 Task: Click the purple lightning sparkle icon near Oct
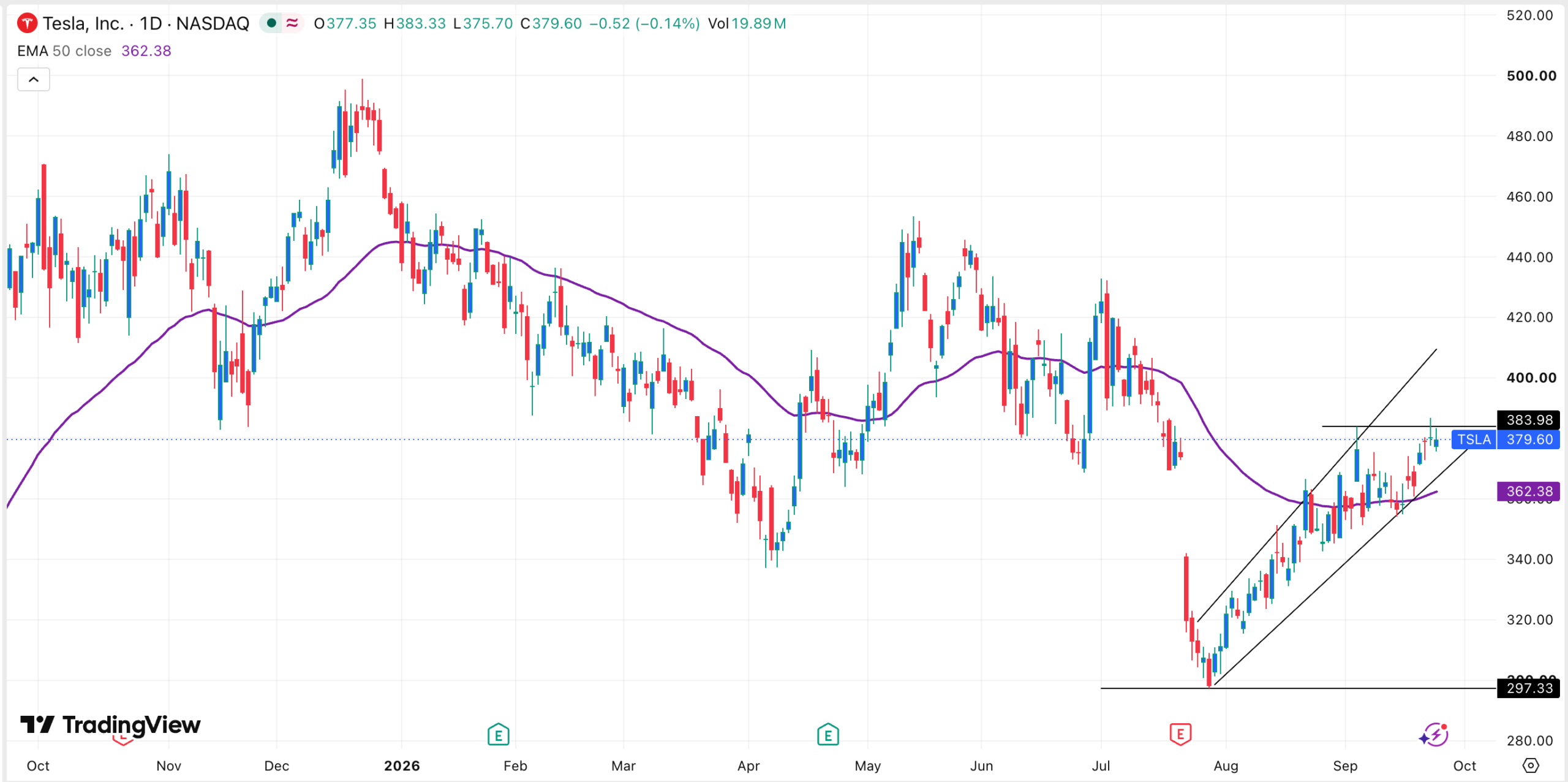1434,734
